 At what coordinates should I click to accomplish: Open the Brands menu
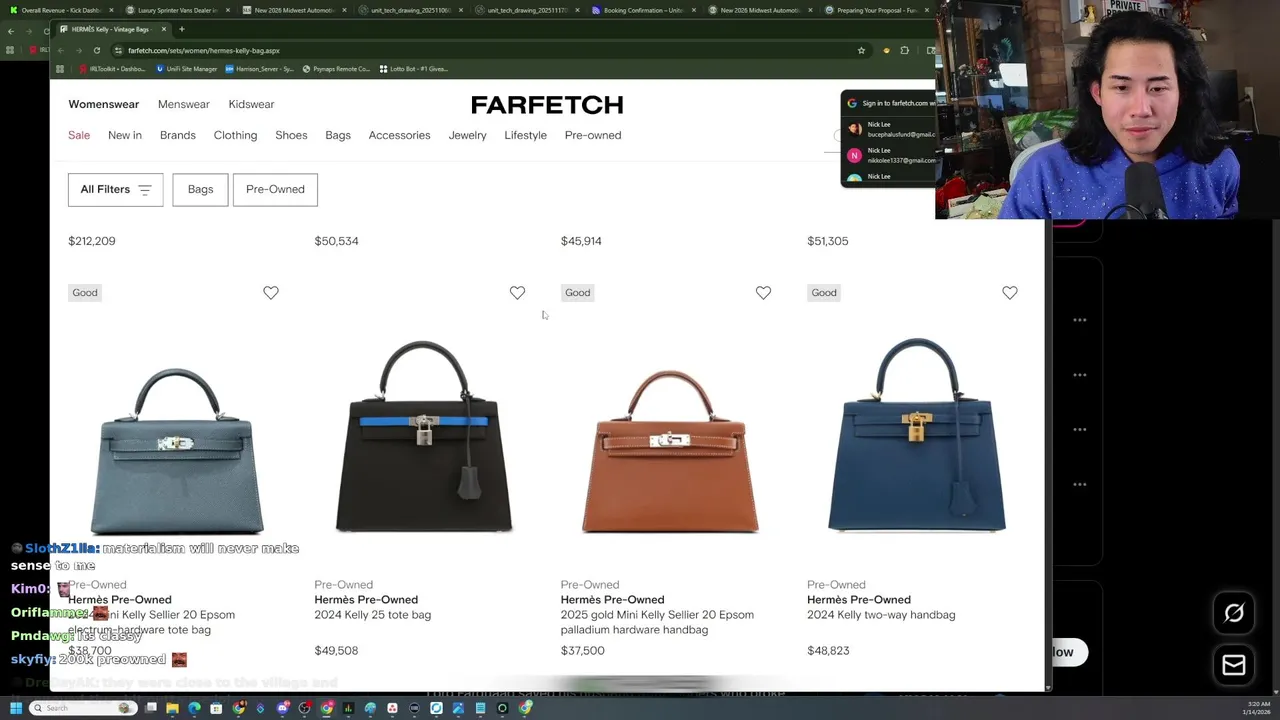[178, 135]
